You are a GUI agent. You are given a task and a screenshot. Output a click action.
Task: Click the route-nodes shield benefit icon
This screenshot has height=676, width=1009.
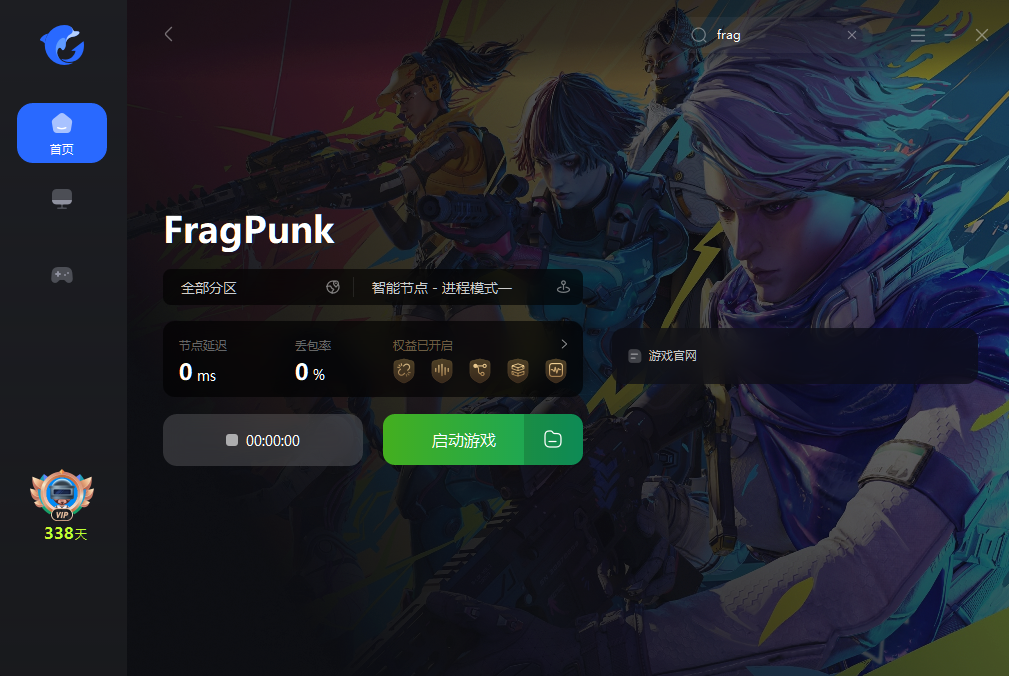pos(480,370)
